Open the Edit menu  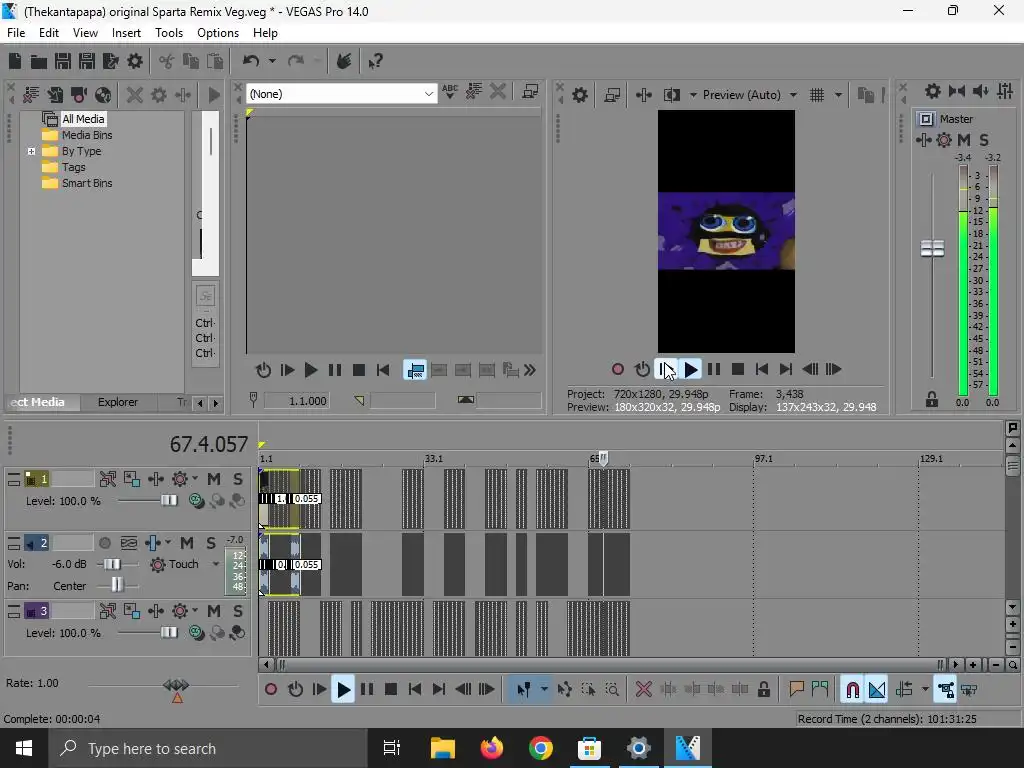point(48,33)
